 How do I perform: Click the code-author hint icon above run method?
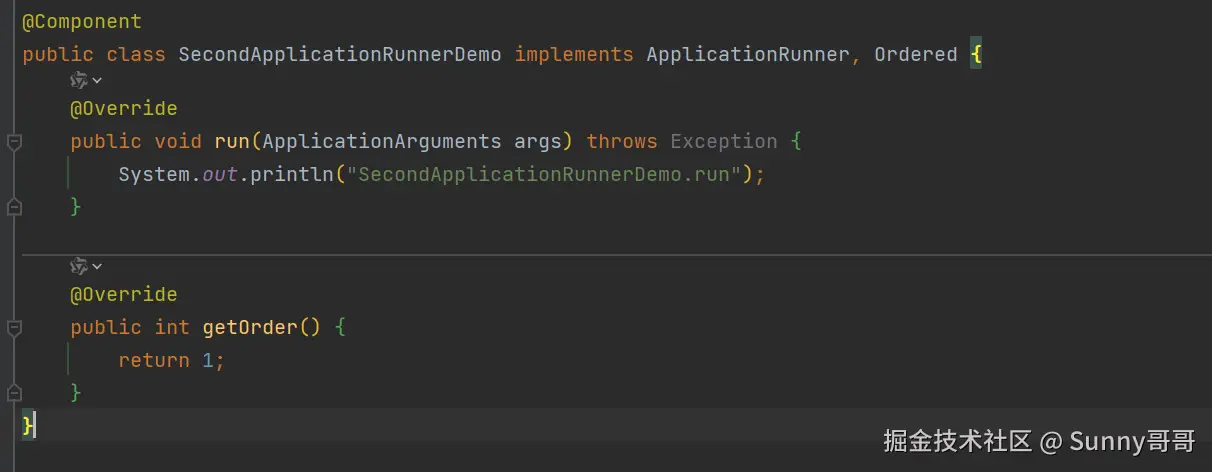coord(79,80)
